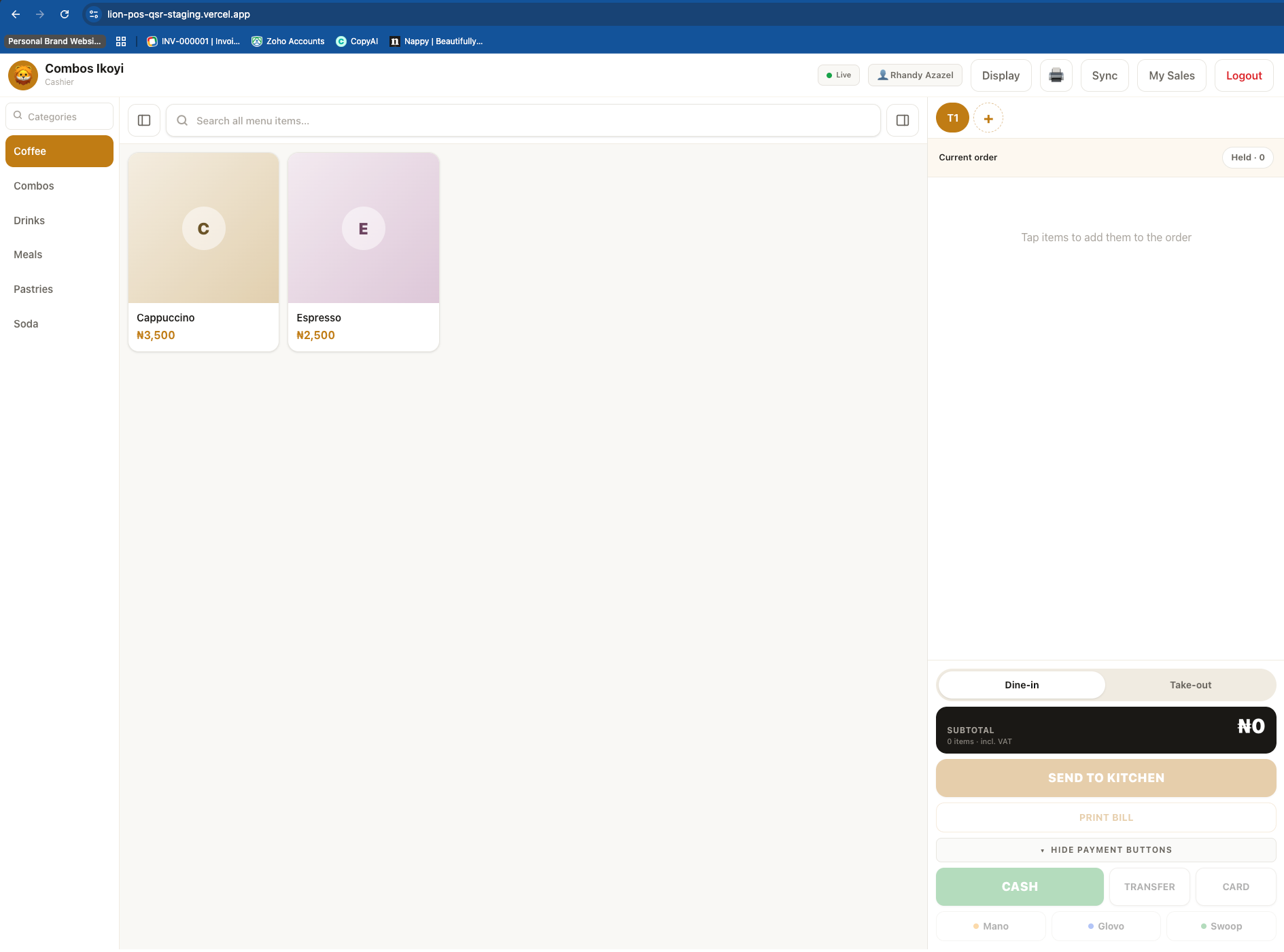1284x952 pixels.
Task: Add Espresso to the order
Action: (364, 252)
